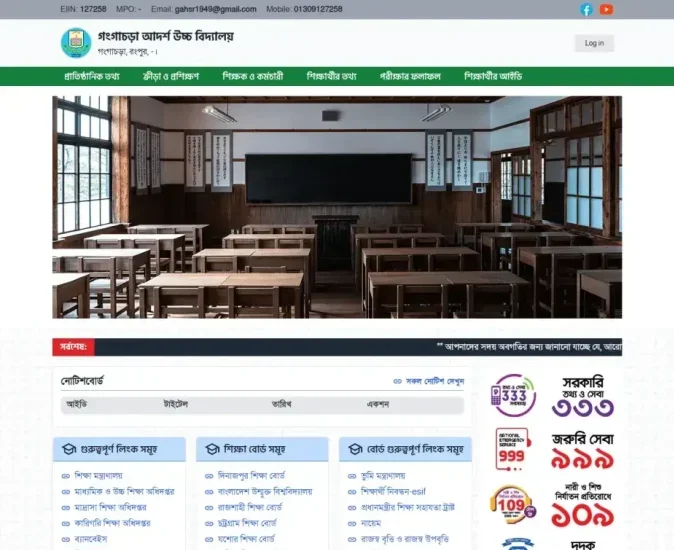Open the নায়েম link
674x550 pixels.
point(371,523)
